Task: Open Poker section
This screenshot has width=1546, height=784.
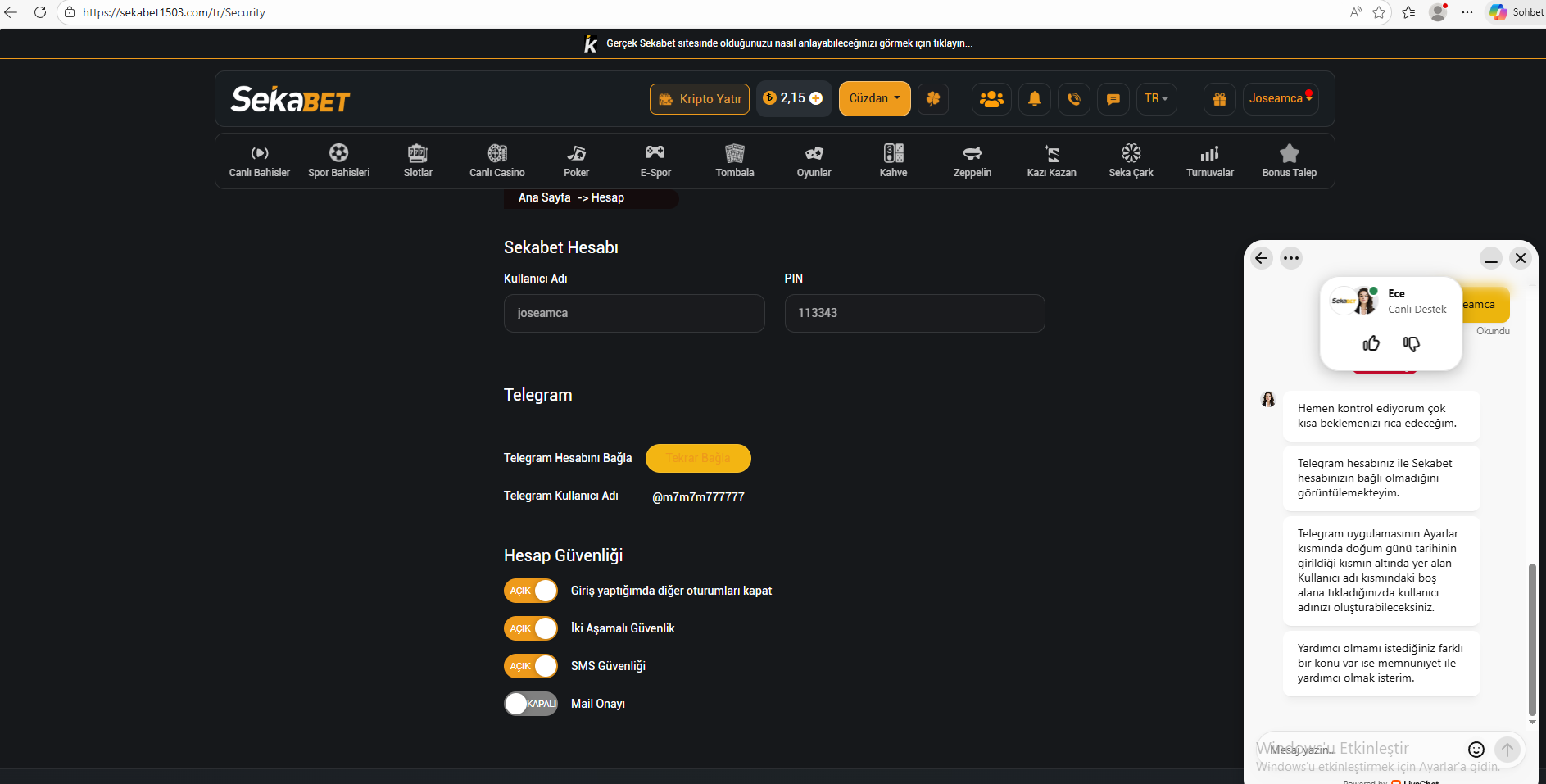Action: [x=577, y=161]
